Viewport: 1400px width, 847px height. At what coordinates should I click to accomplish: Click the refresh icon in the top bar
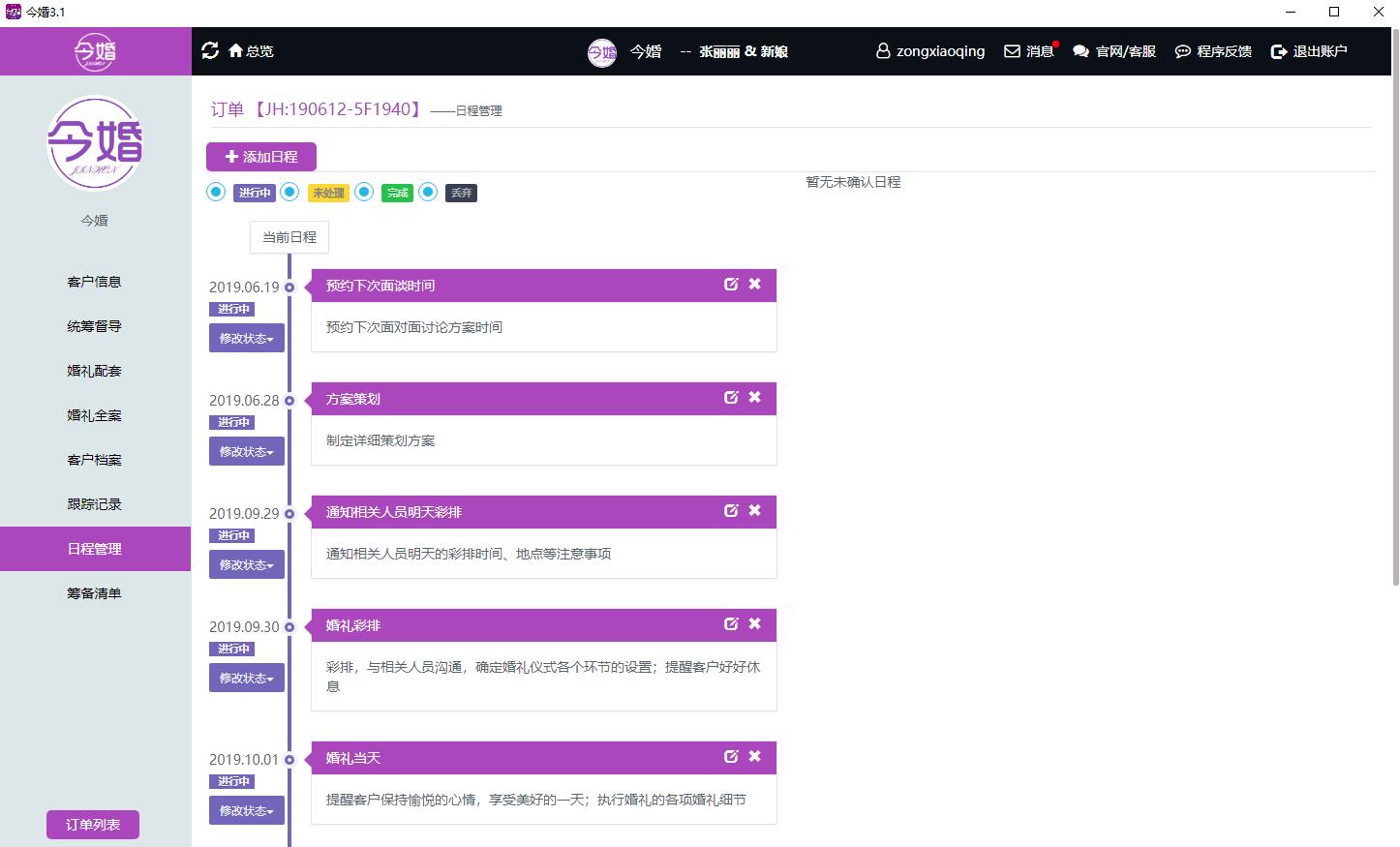(210, 51)
